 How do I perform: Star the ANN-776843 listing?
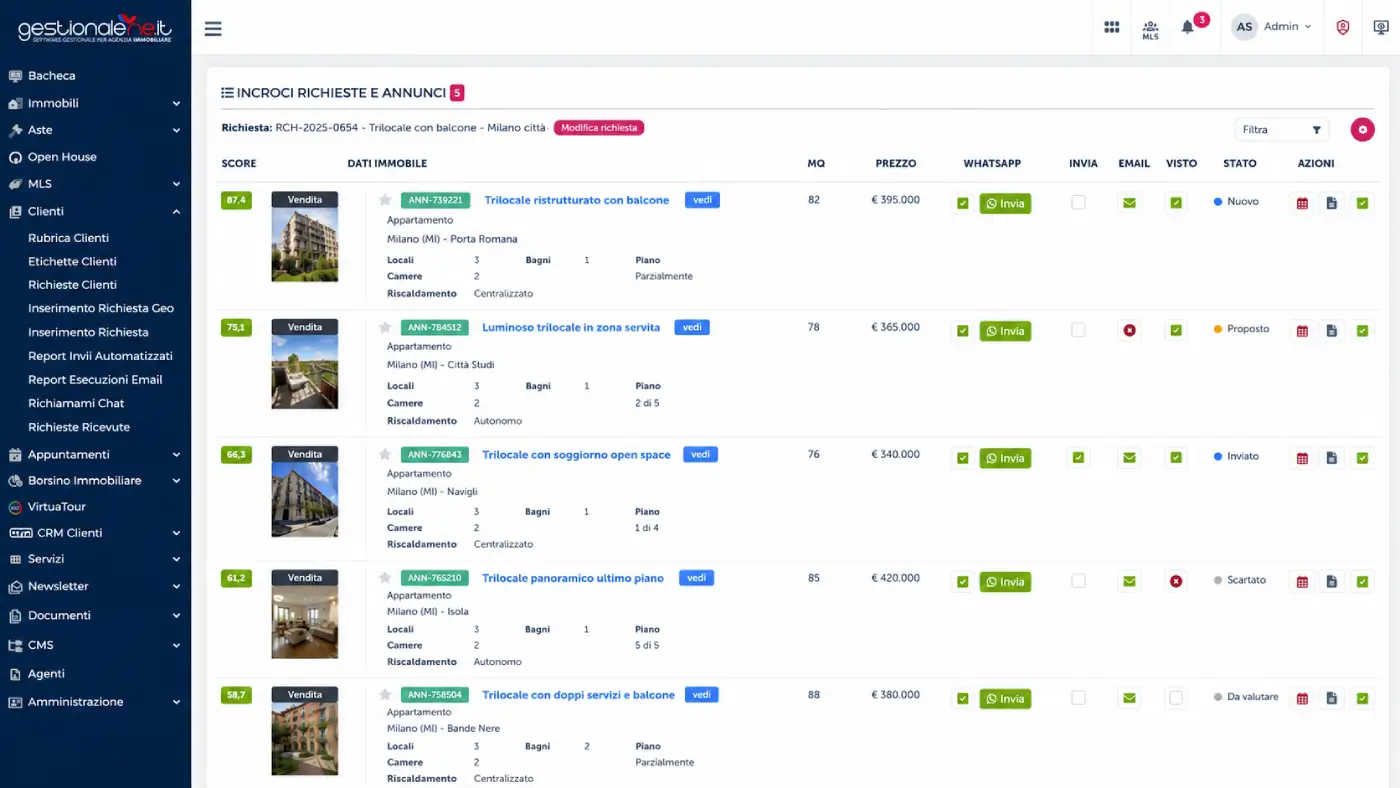pos(385,454)
